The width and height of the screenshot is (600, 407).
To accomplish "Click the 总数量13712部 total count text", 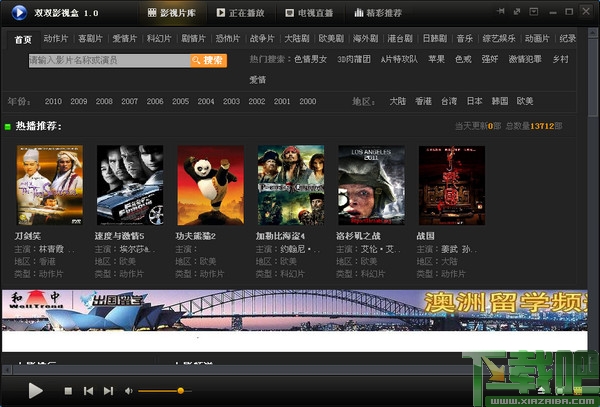I will tap(534, 126).
